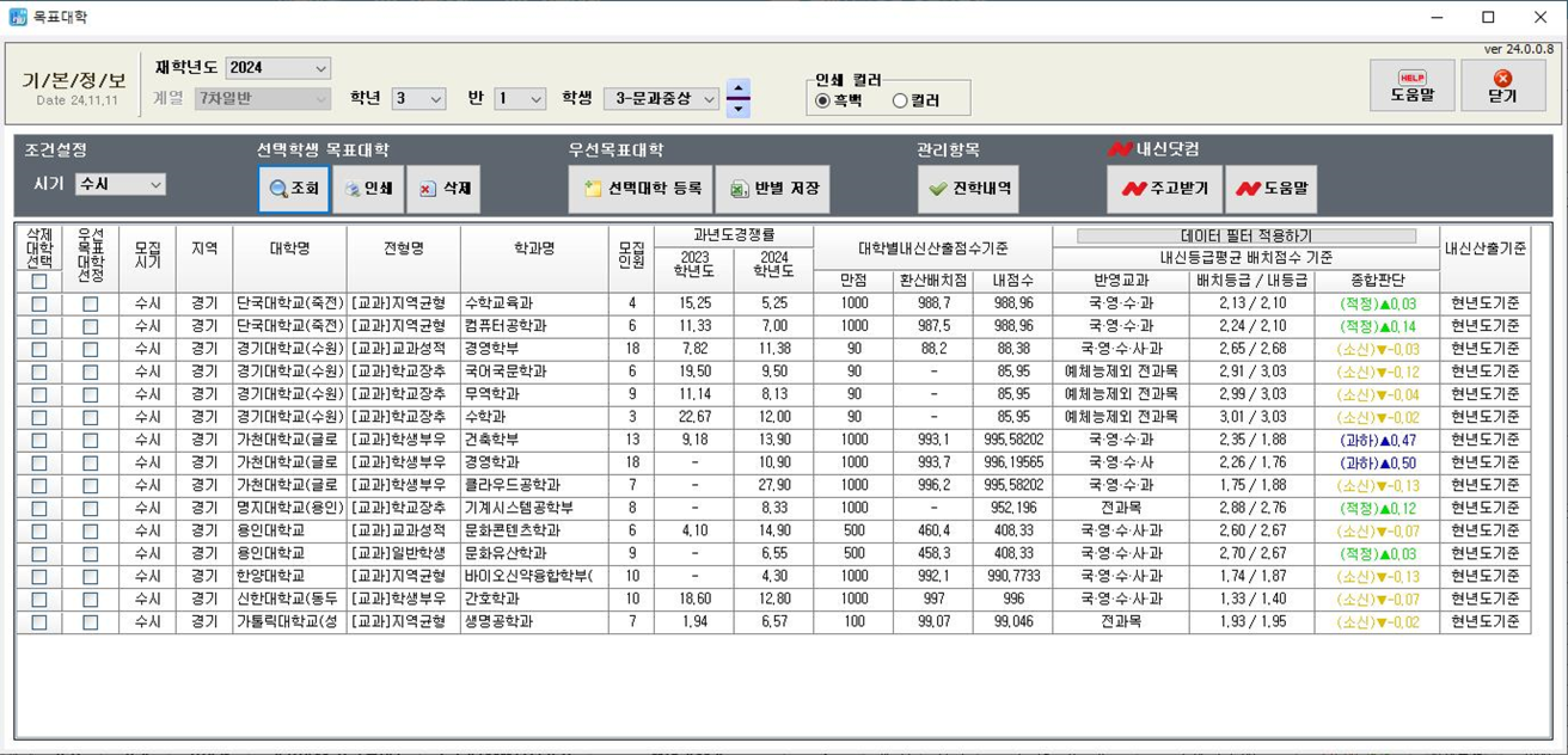
Task: Select 국어국문학과 cell
Action: click(x=535, y=372)
